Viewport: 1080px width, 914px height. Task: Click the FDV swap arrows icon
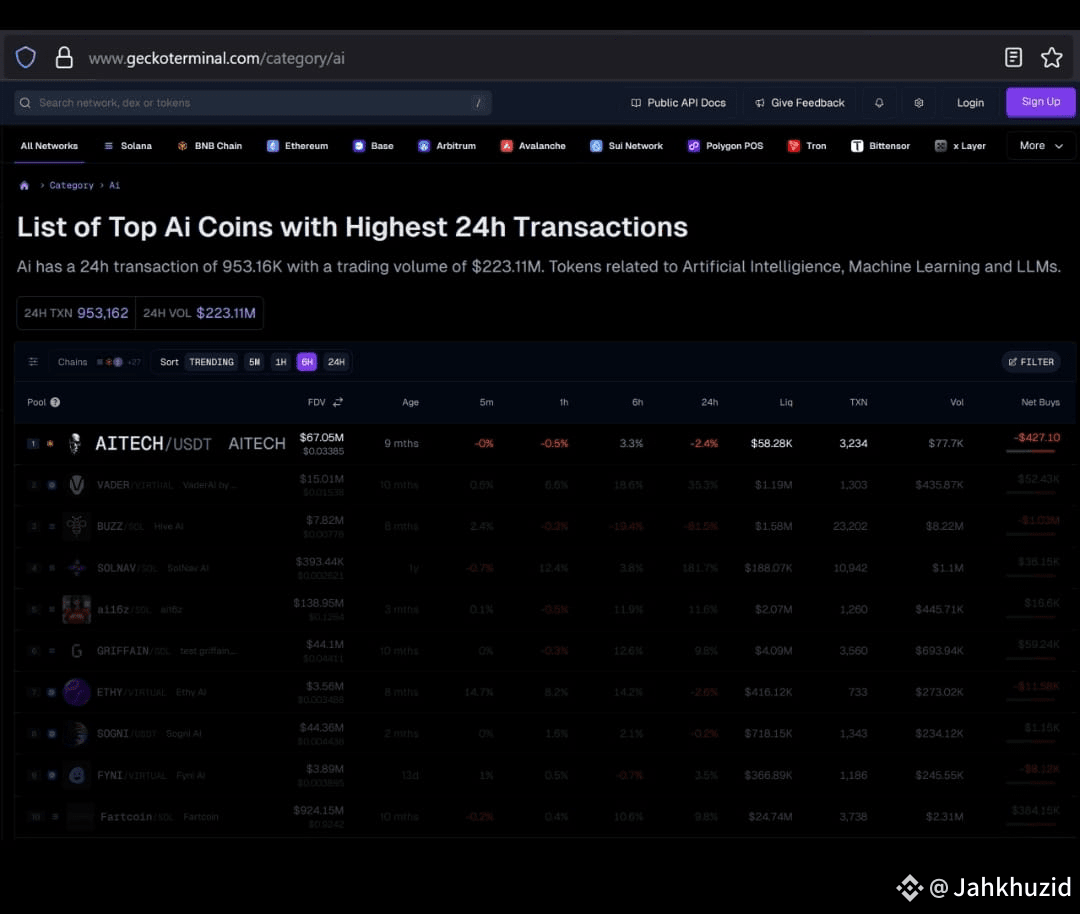click(x=338, y=402)
